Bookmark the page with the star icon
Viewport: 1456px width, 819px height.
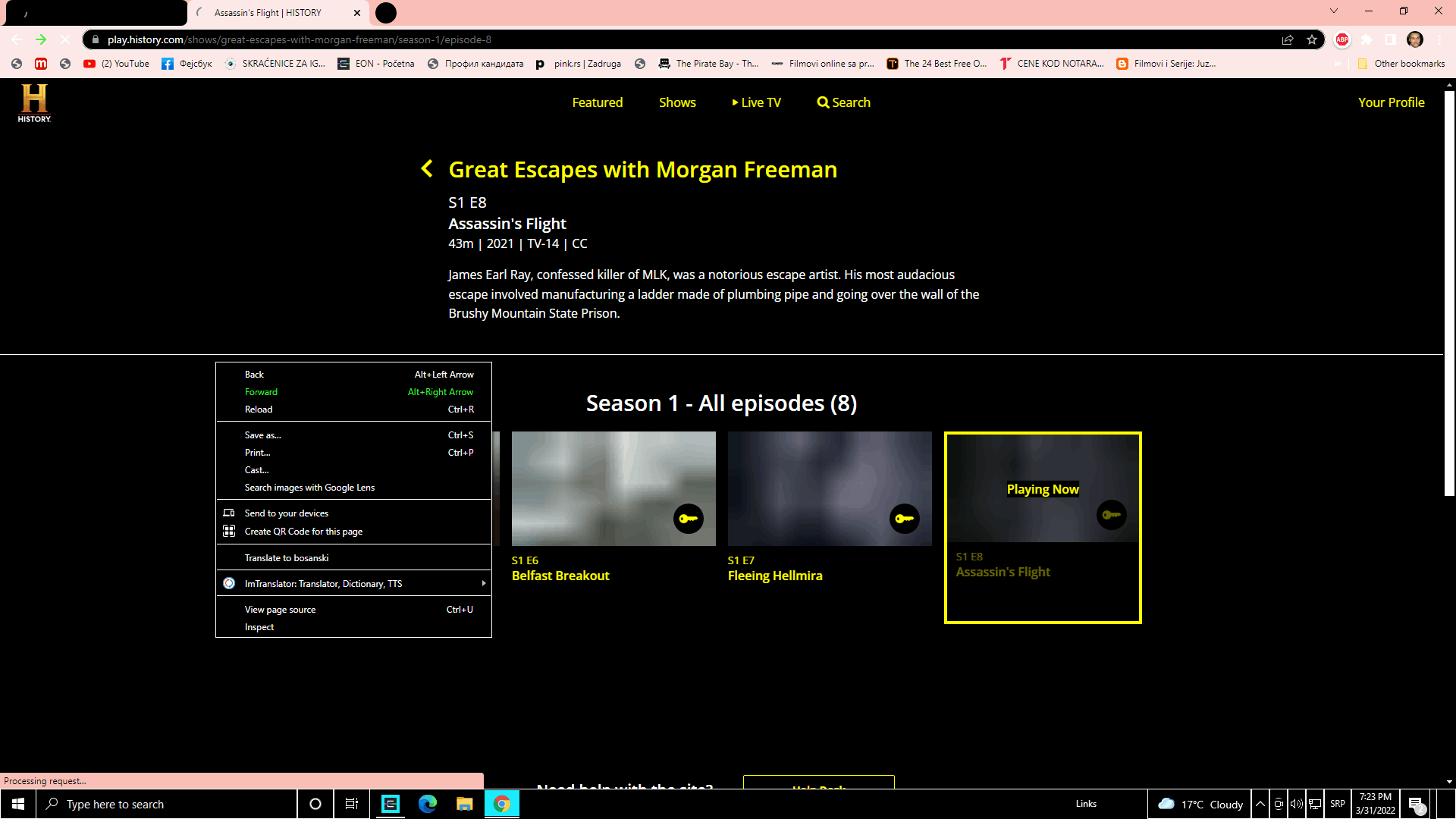[x=1312, y=39]
